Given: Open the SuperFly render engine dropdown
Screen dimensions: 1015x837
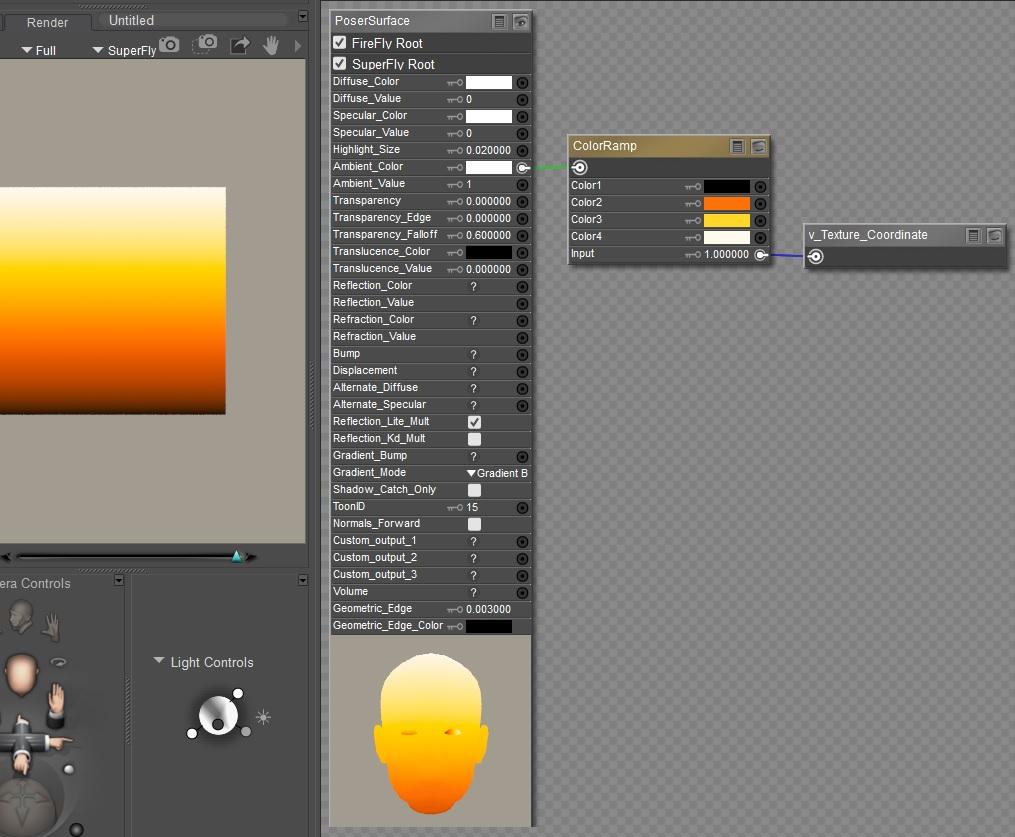Looking at the screenshot, I should [x=124, y=50].
